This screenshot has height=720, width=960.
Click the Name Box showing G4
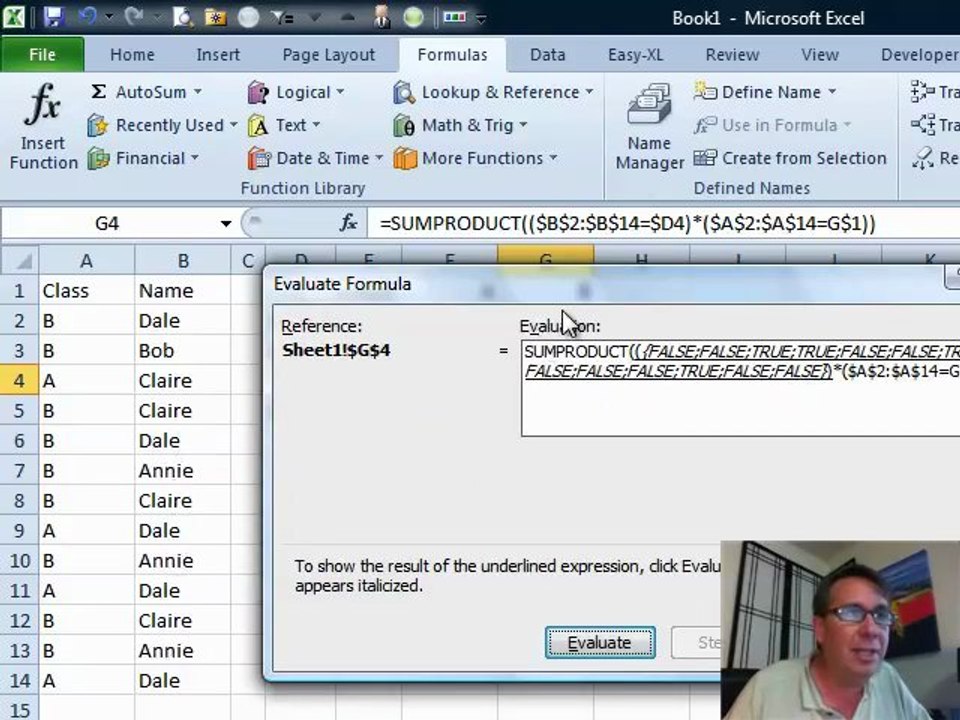(108, 223)
